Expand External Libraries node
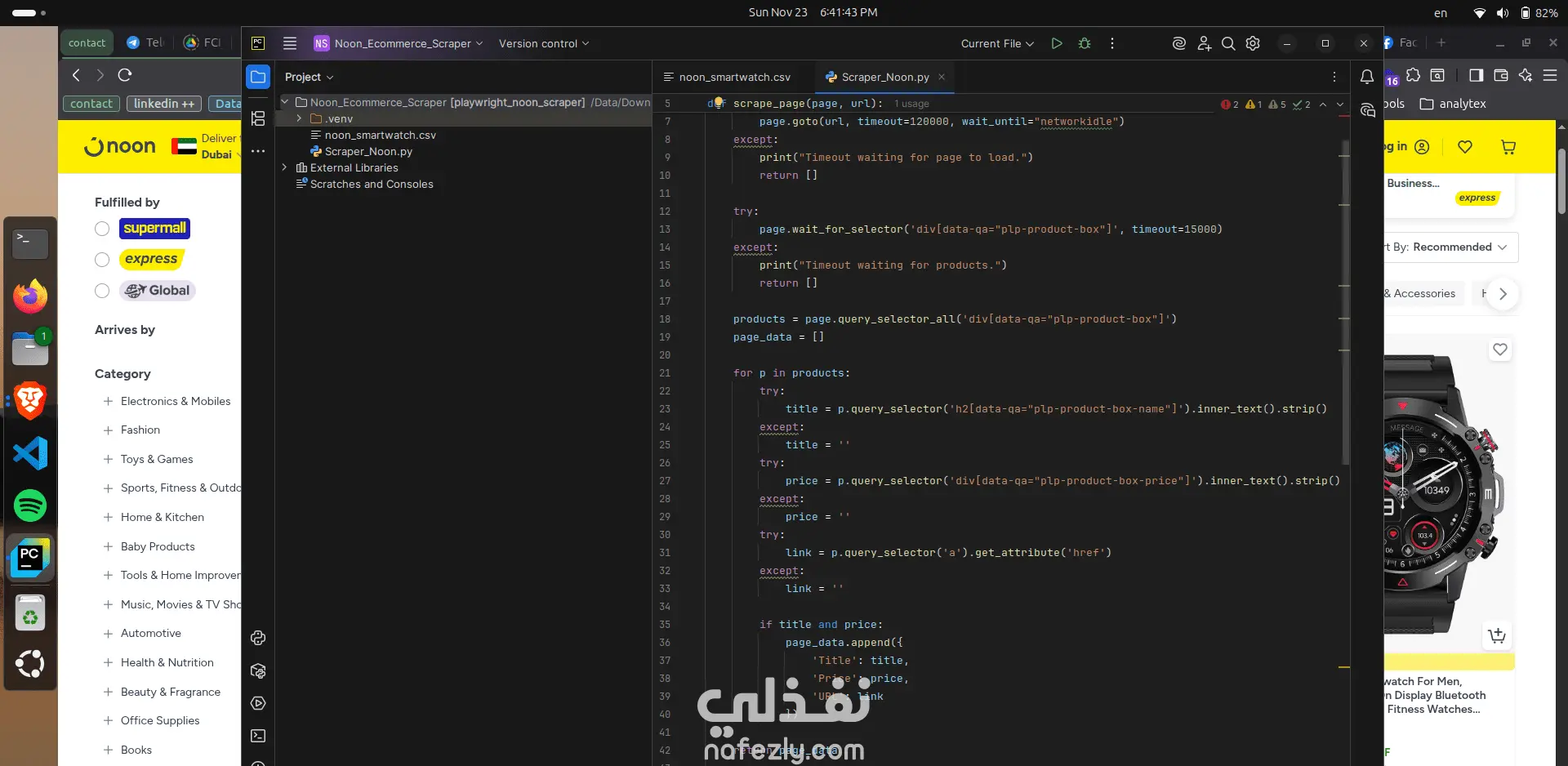This screenshot has height=766, width=1568. [x=284, y=167]
